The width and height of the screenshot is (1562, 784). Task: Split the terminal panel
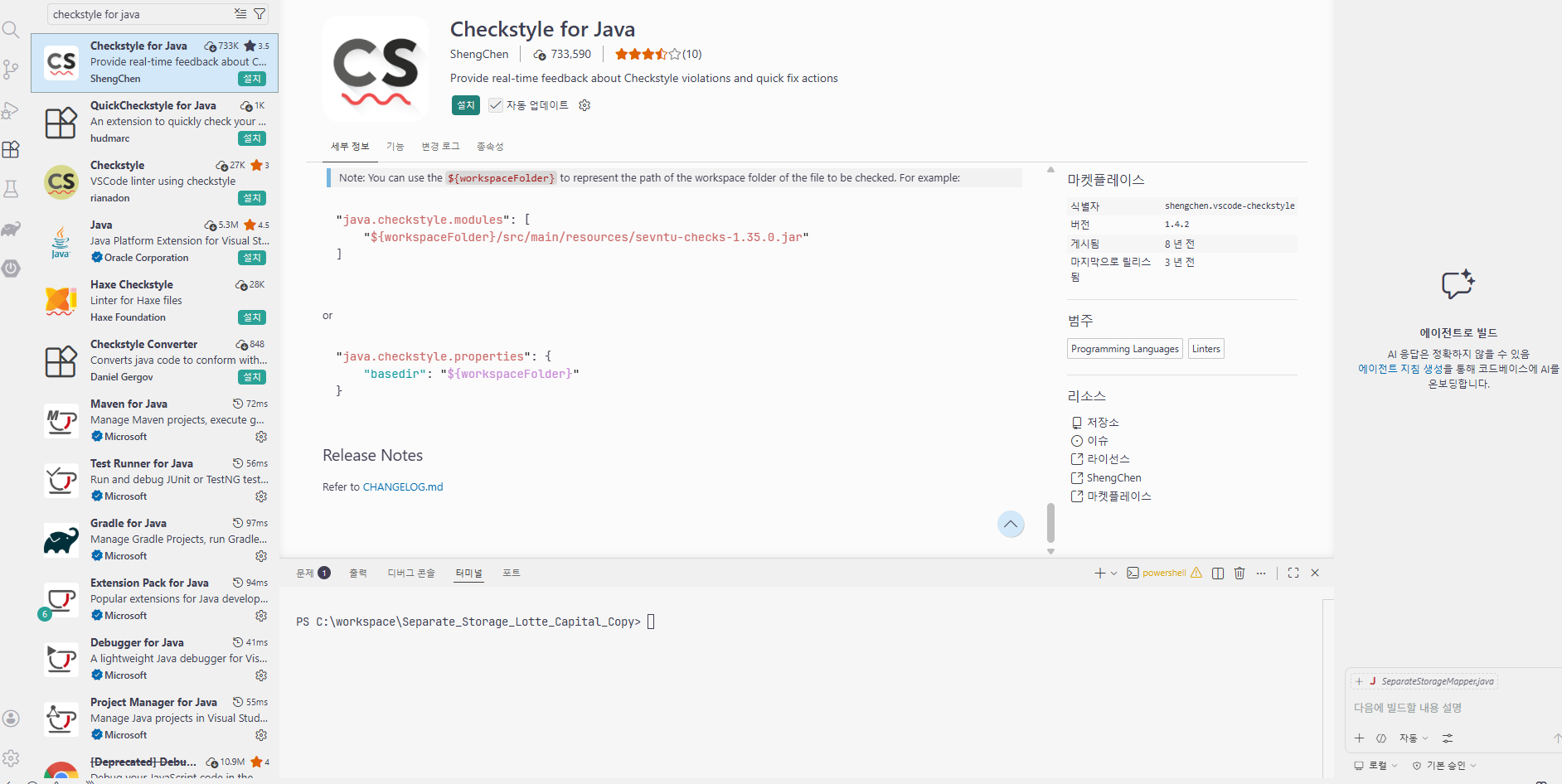[1218, 573]
